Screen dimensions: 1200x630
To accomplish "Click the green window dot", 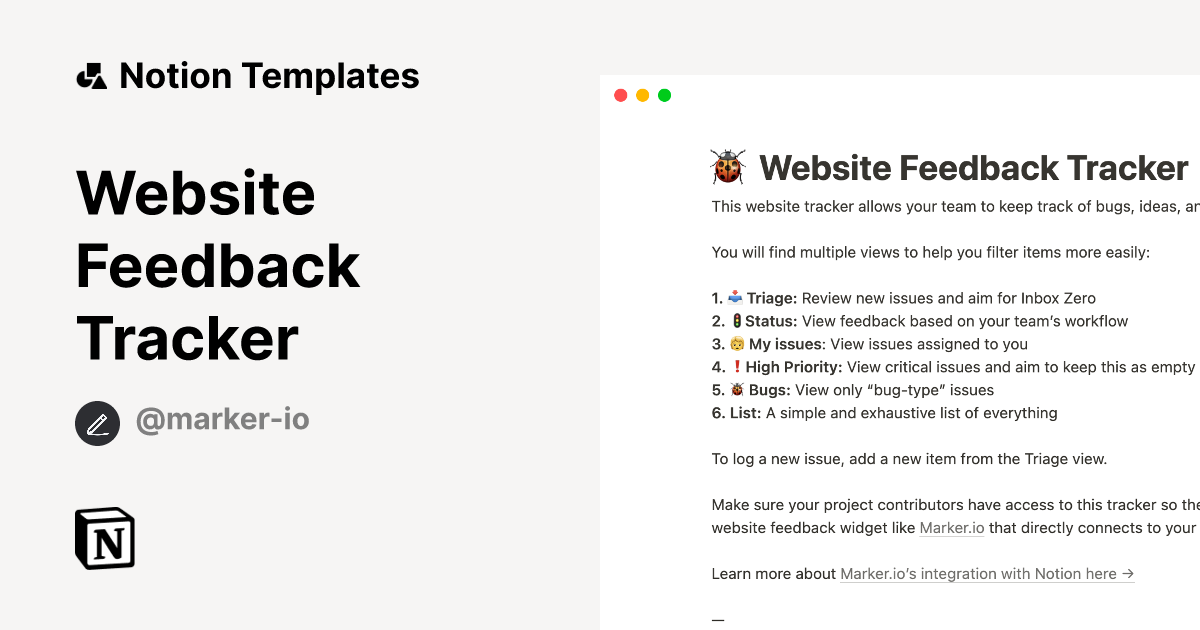I will [664, 94].
